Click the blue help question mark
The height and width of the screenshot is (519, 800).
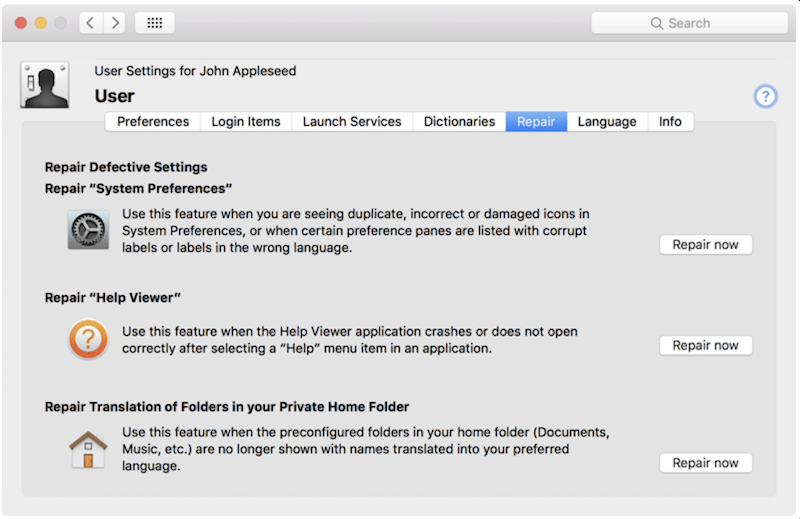tap(765, 96)
